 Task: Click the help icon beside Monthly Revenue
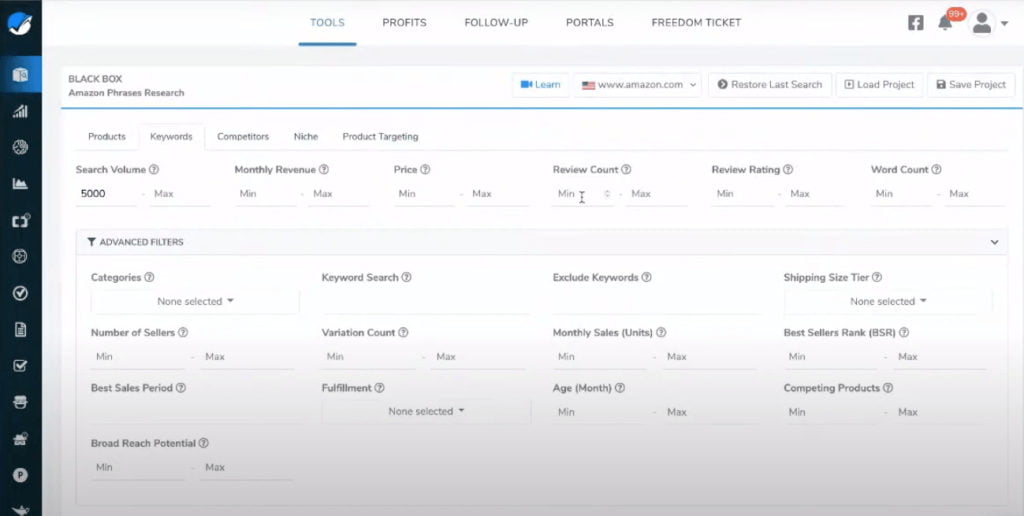pyautogui.click(x=323, y=169)
